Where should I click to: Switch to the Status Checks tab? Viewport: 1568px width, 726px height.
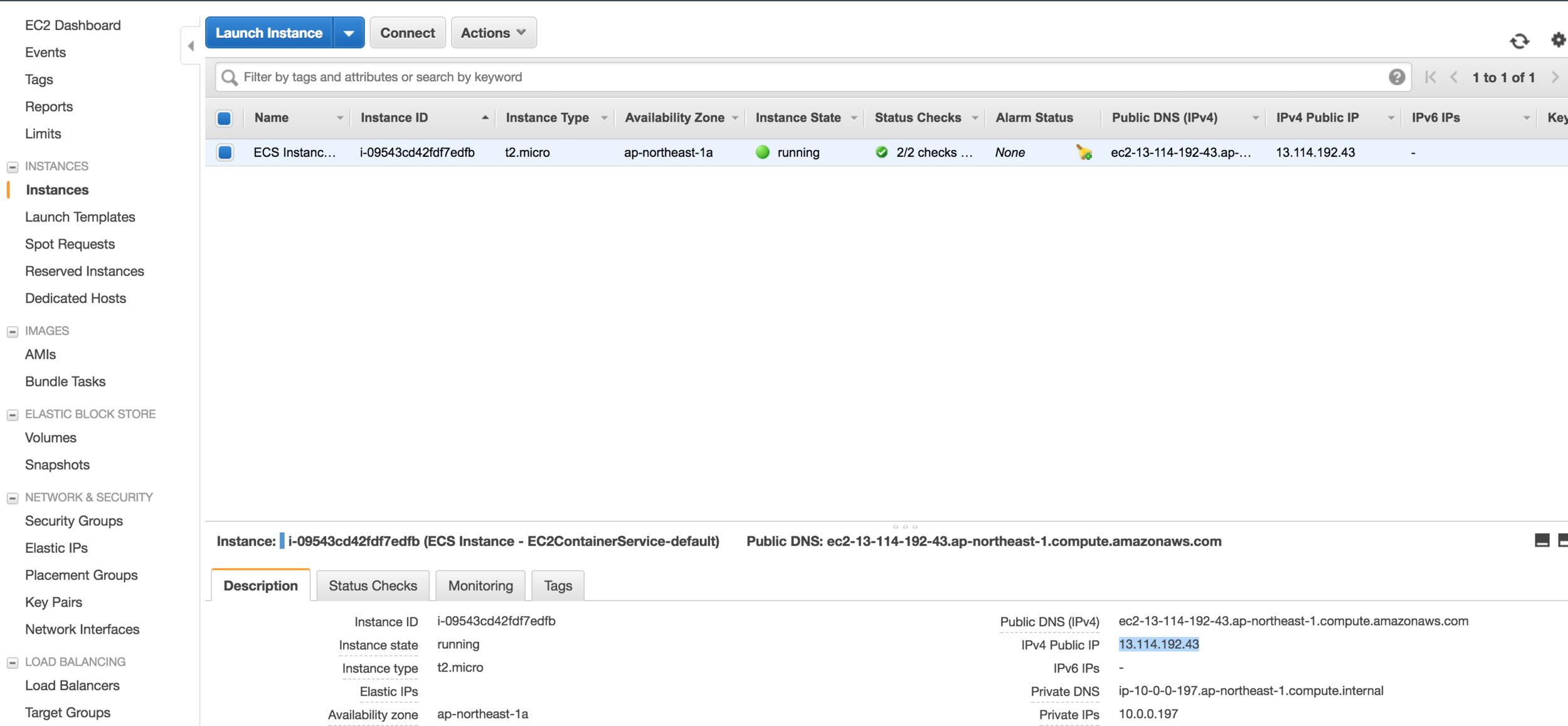373,585
